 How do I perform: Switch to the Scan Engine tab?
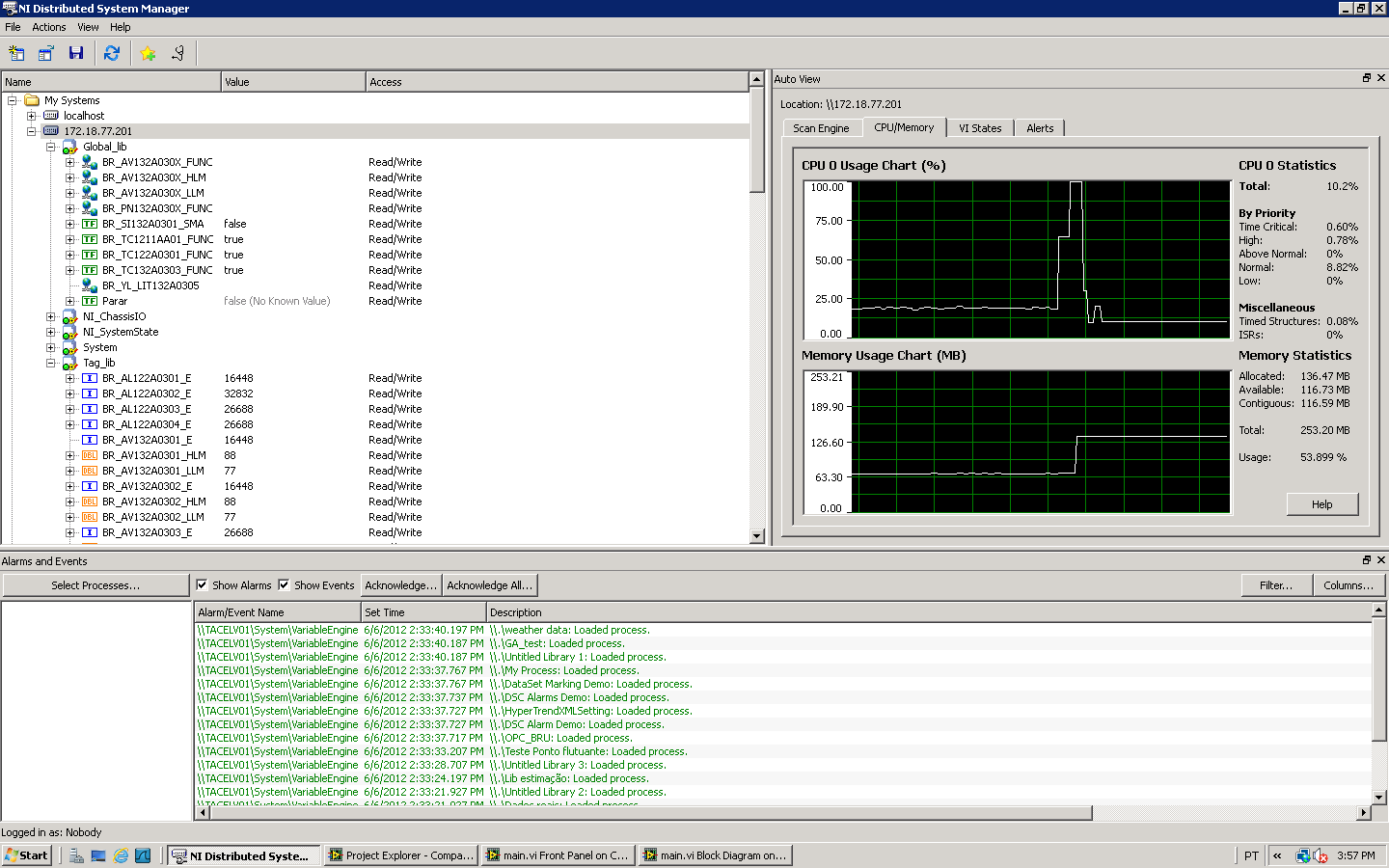821,128
